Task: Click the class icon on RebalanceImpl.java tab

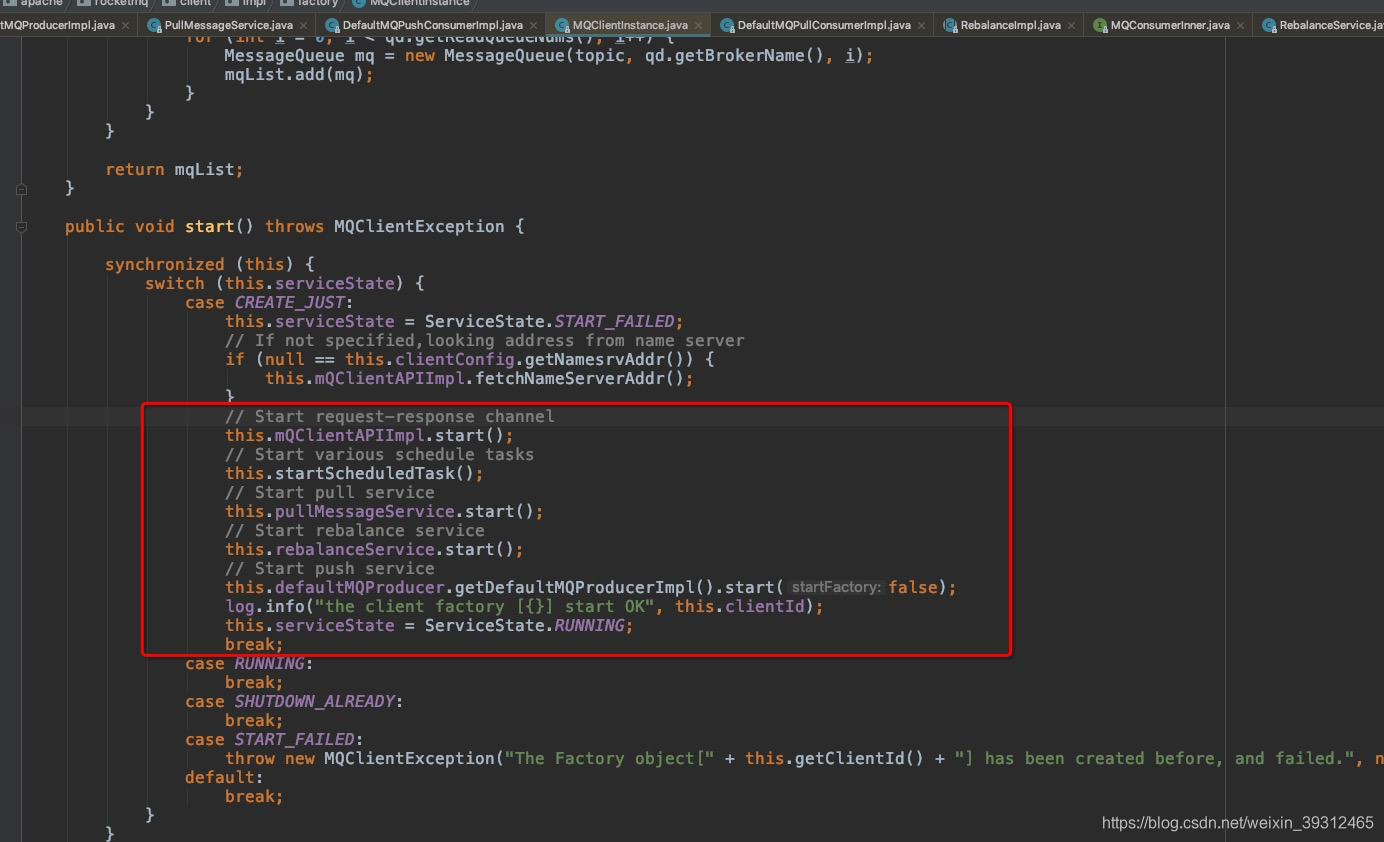Action: [x=949, y=25]
